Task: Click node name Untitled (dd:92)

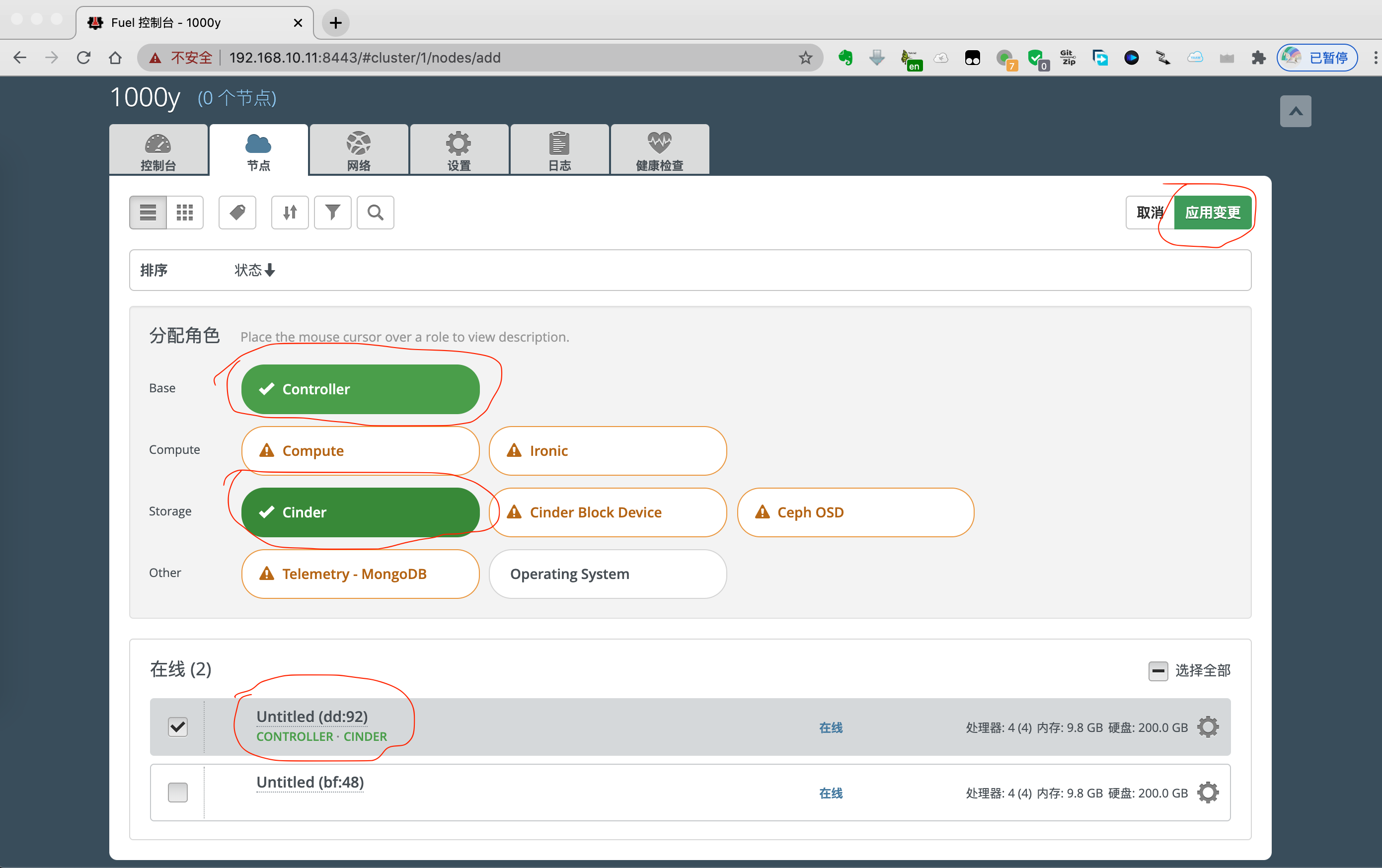Action: [312, 717]
